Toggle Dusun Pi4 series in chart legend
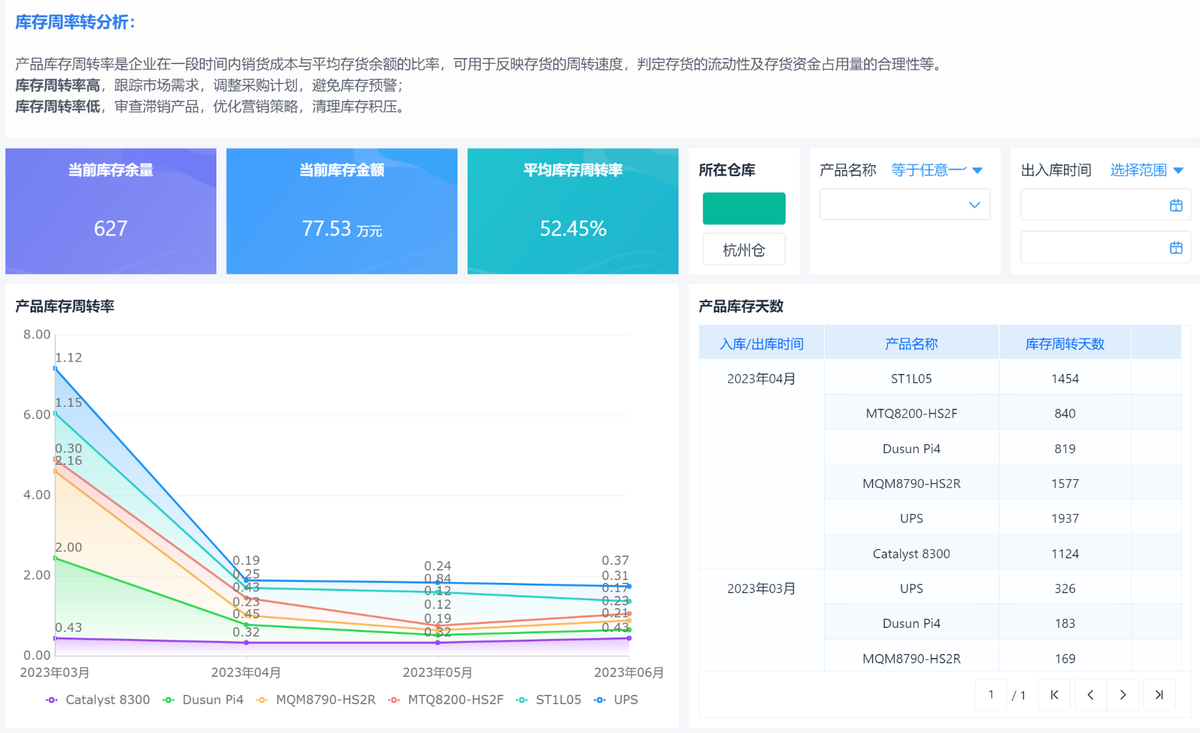Screen dimensions: 1200x733 point(204,700)
